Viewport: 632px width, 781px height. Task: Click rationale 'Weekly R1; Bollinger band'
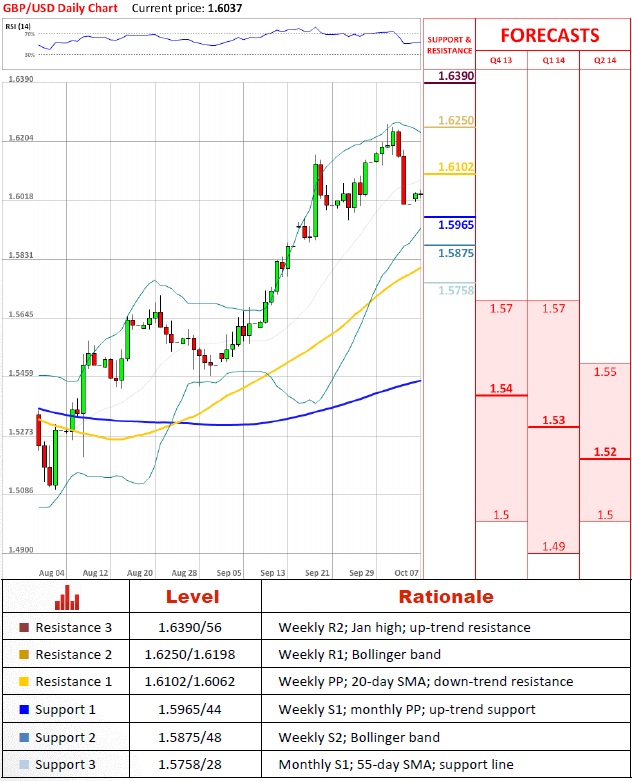(x=360, y=654)
